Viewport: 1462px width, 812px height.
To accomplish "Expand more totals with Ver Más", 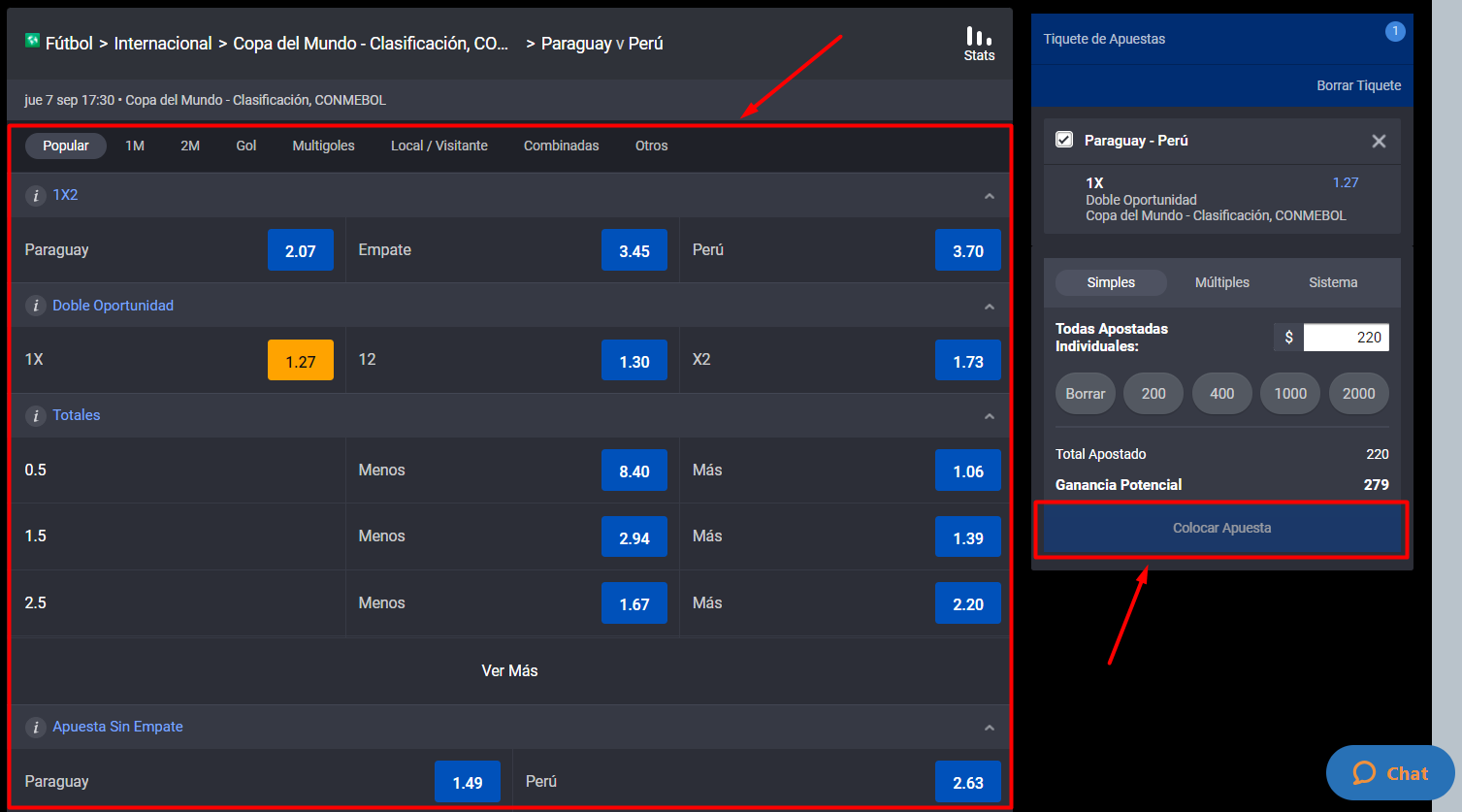I will click(x=509, y=670).
